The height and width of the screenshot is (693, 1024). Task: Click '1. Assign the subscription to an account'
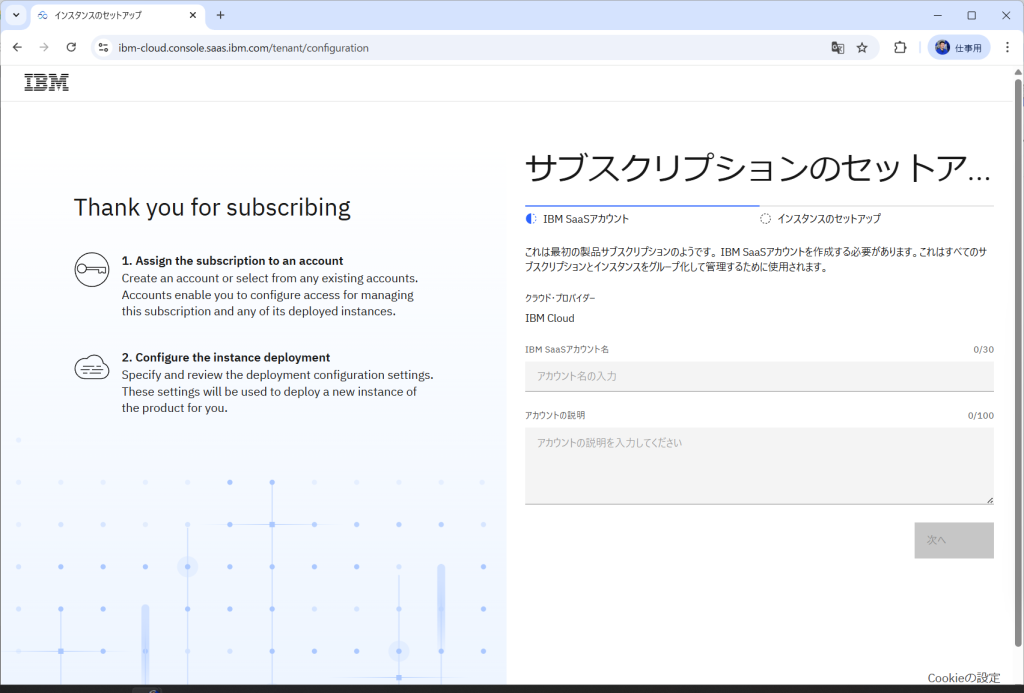coord(232,261)
